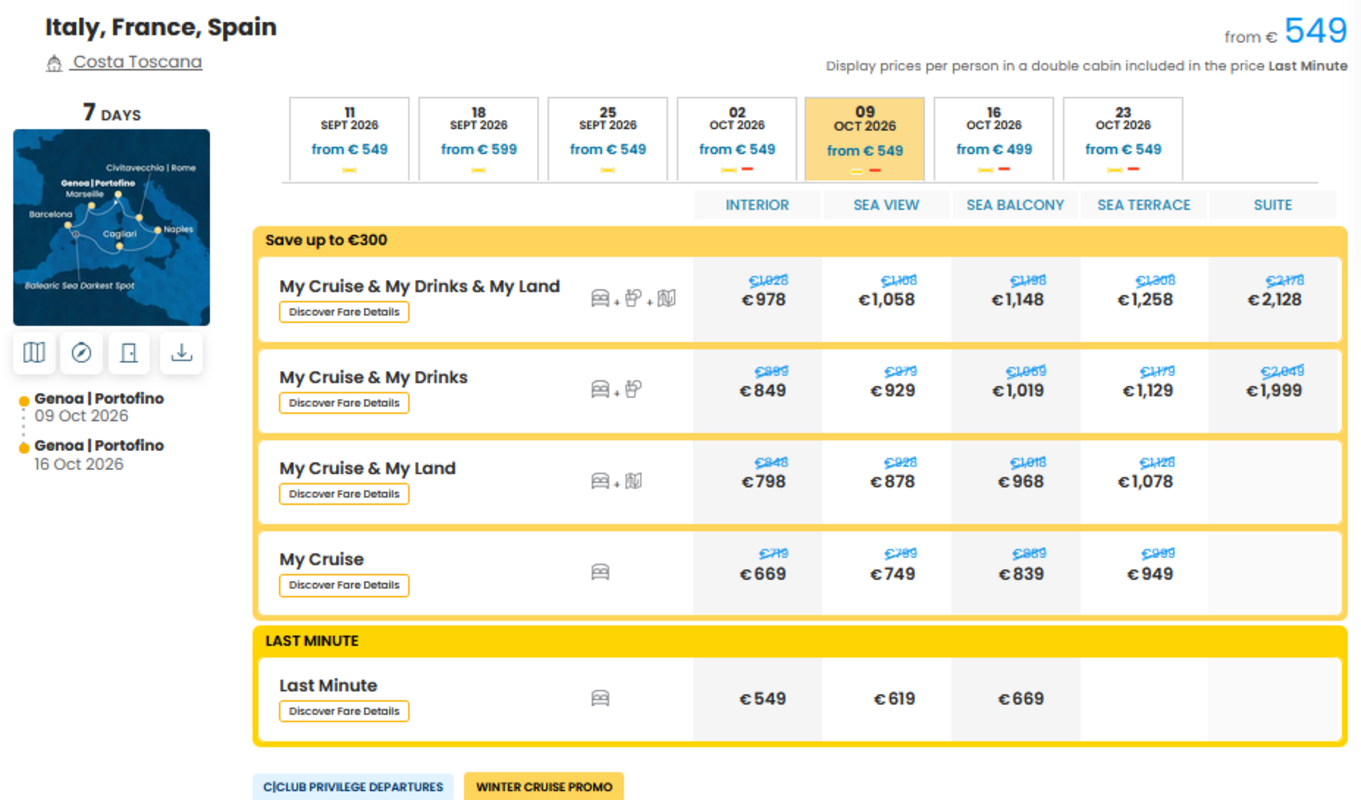Choose €929 Sea View price
The height and width of the screenshot is (800, 1361).
893,390
